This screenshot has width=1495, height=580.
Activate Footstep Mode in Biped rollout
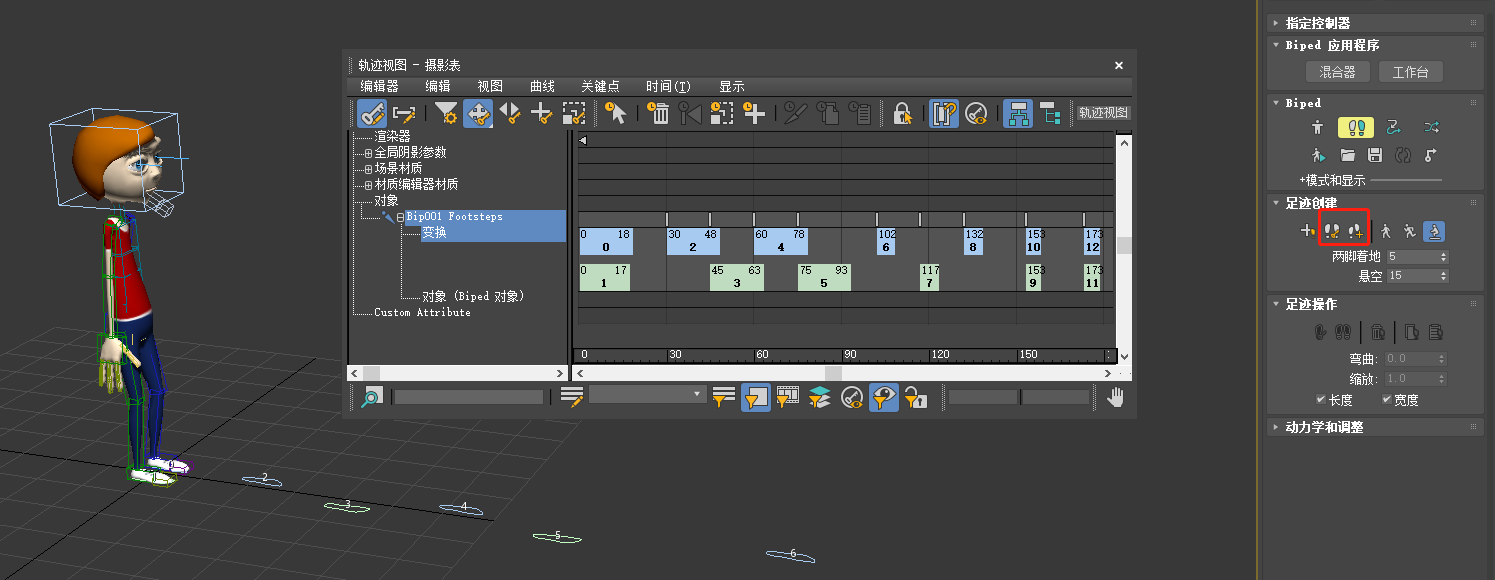point(1355,128)
